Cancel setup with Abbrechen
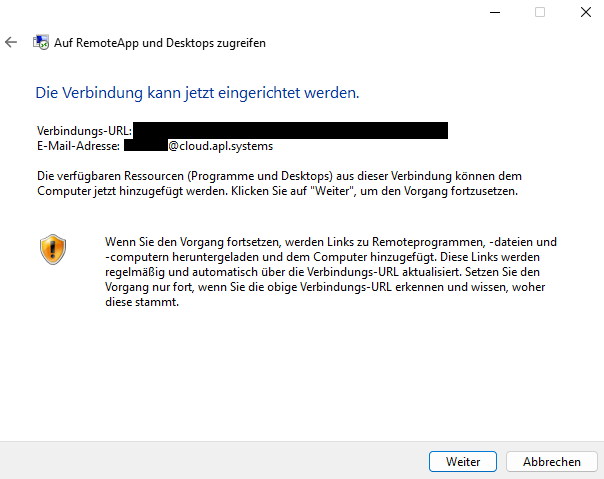 (551, 461)
